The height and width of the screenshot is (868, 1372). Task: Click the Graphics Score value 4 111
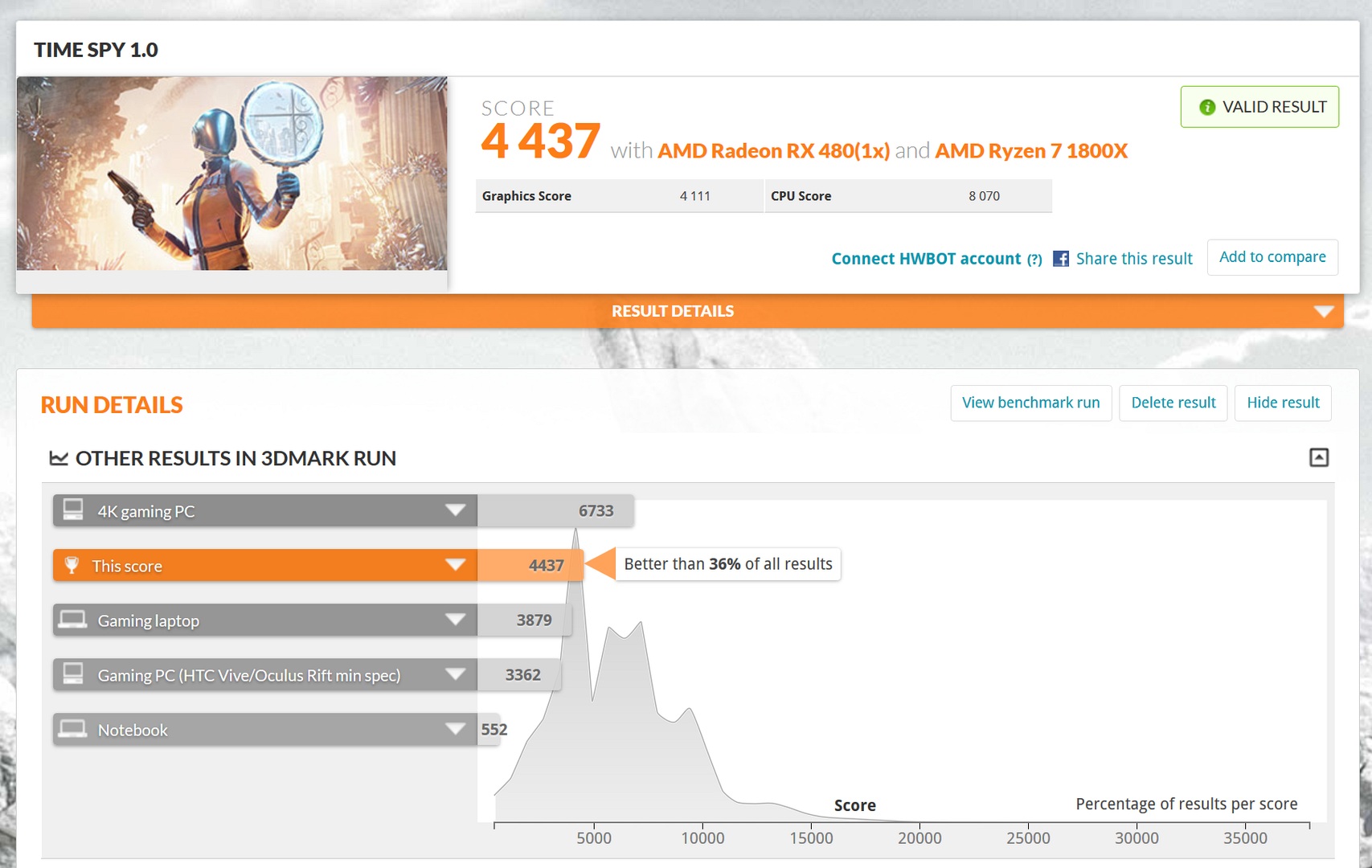pyautogui.click(x=694, y=196)
